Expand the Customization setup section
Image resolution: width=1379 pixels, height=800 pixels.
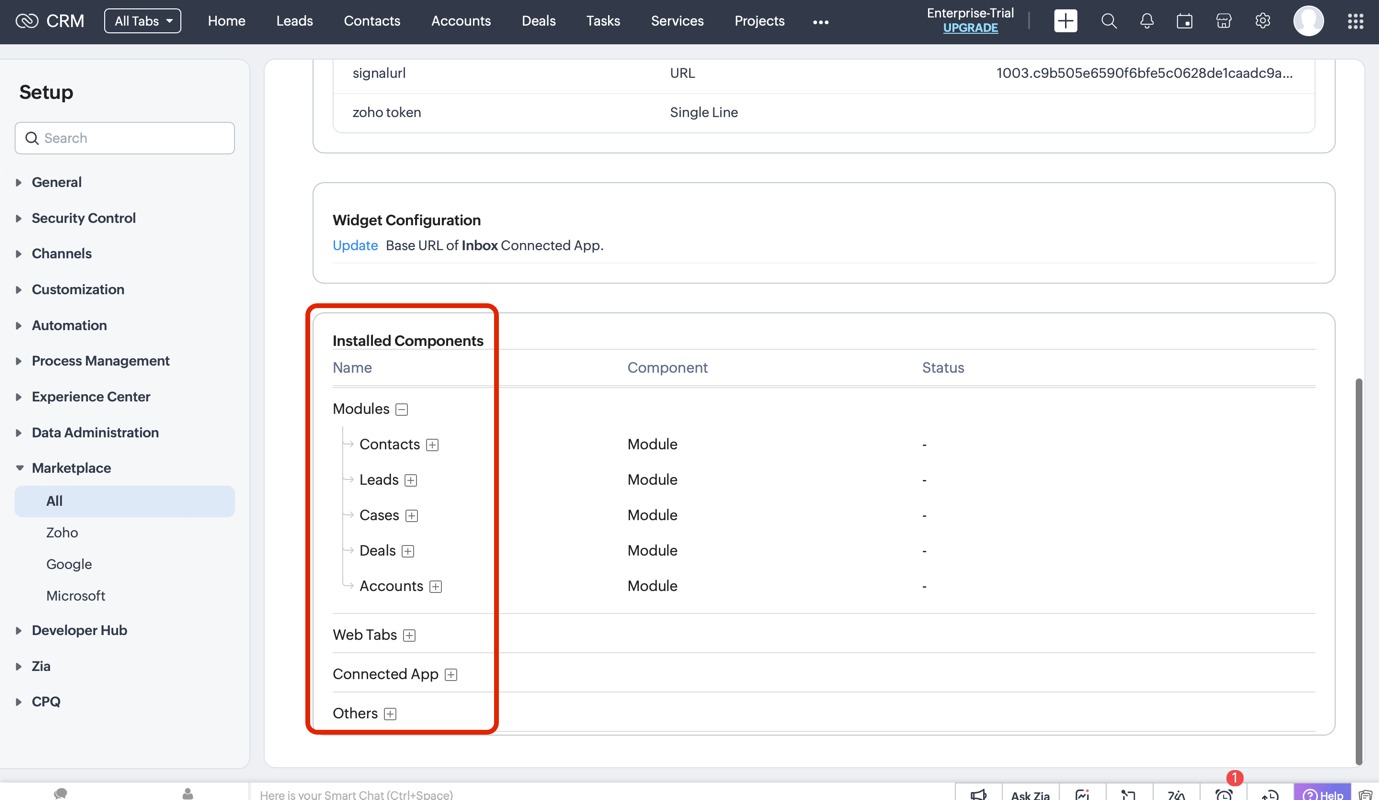tap(78, 289)
